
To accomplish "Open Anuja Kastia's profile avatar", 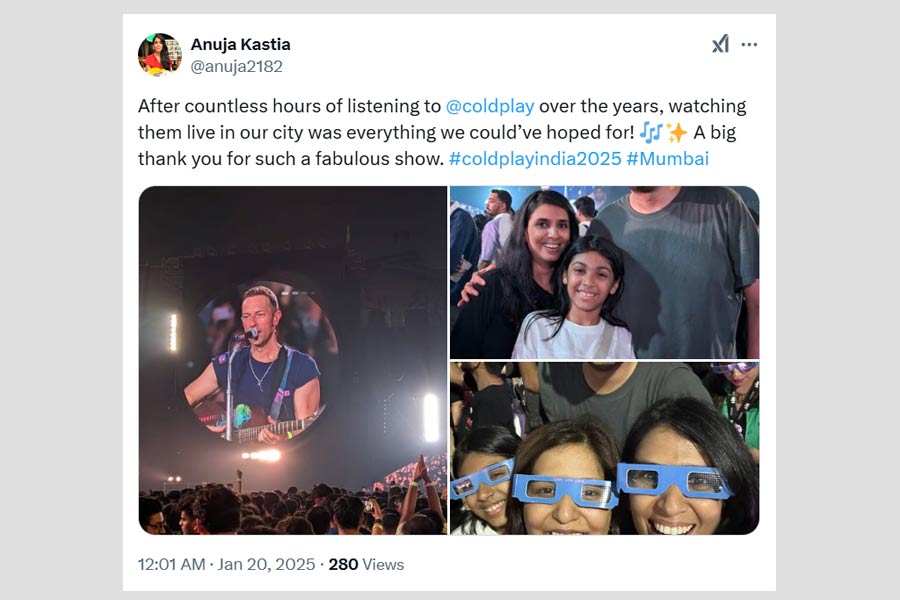I will click(159, 55).
